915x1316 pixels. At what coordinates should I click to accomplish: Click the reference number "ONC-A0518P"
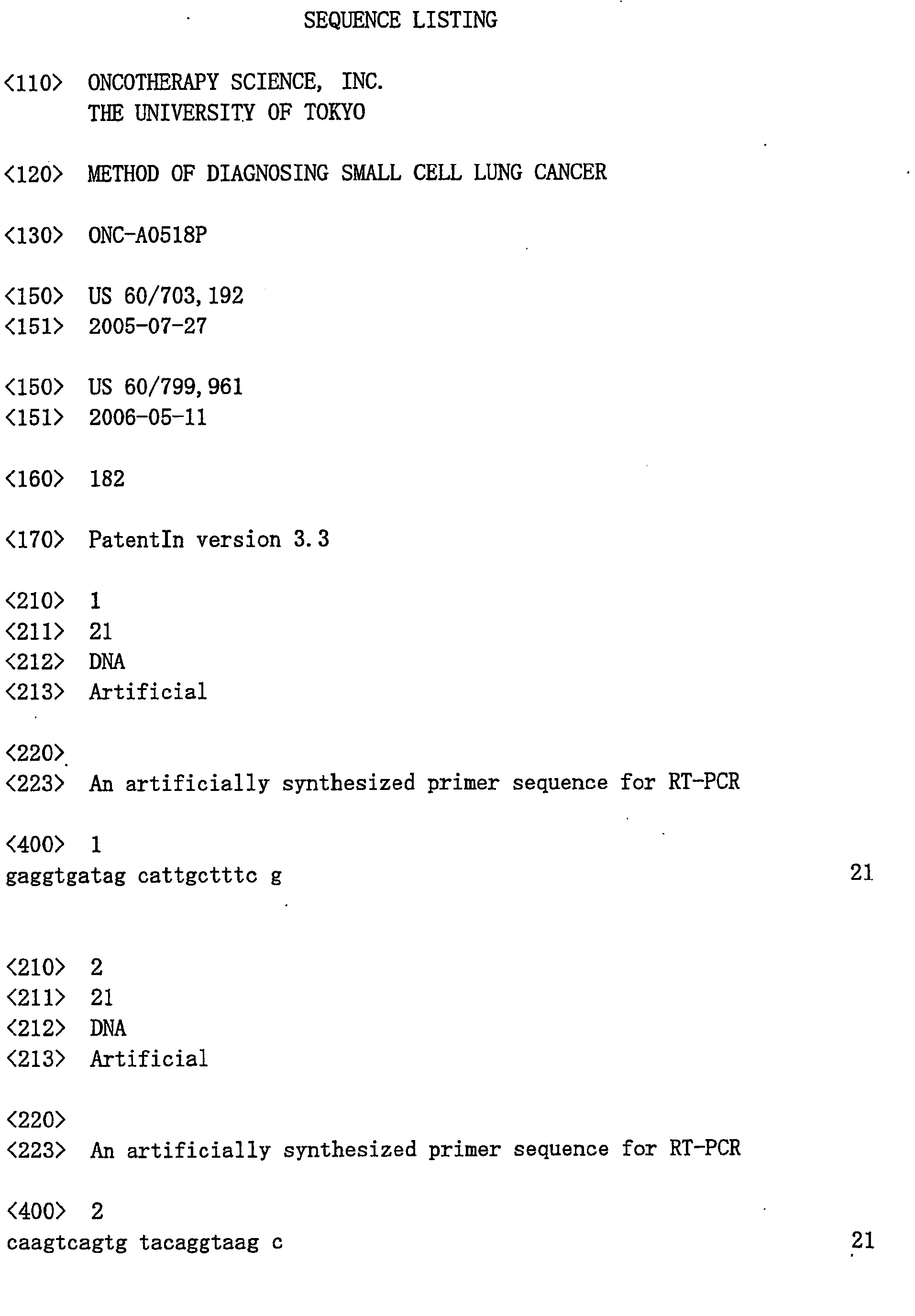click(x=147, y=235)
